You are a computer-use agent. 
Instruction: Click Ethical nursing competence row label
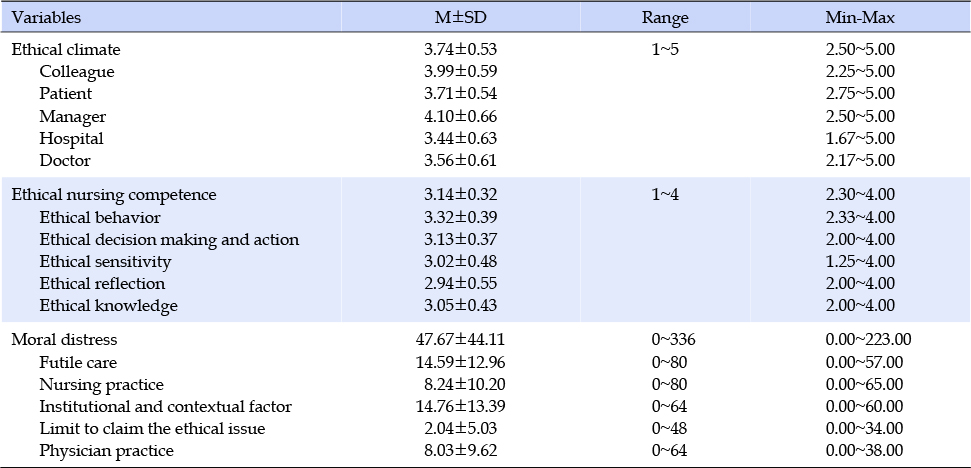click(x=114, y=195)
